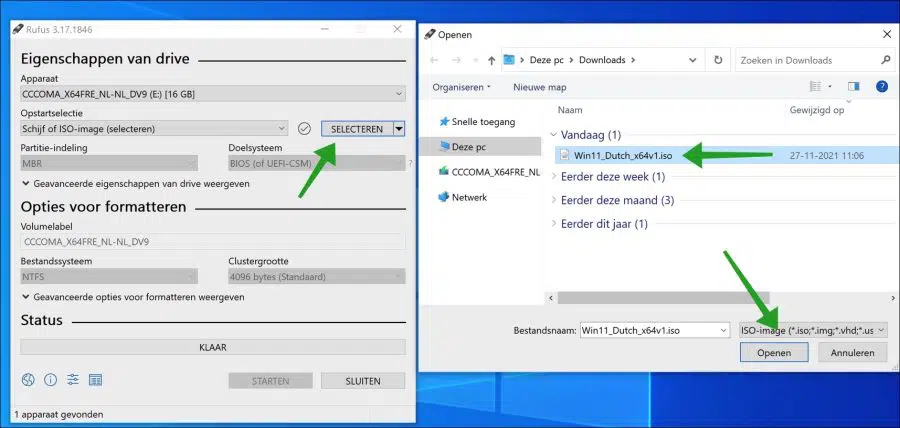Open view options dropdown arrow
Image resolution: width=900 pixels, height=428 pixels.
(x=829, y=87)
